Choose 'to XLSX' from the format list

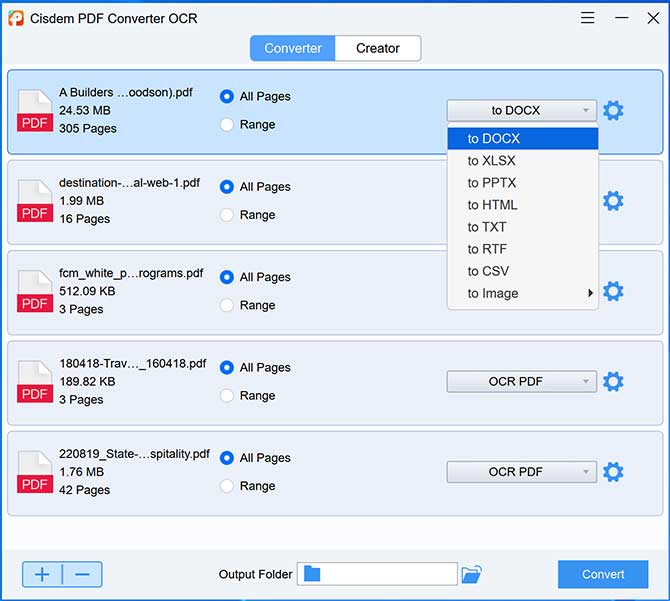491,161
